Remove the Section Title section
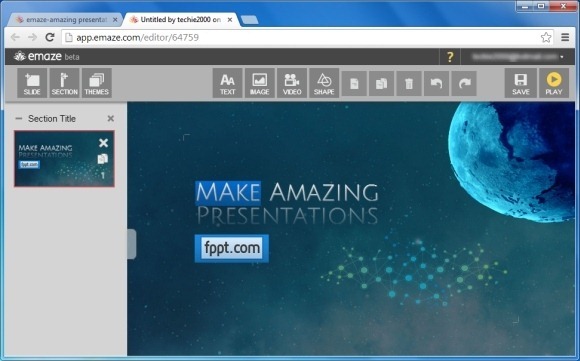The image size is (580, 361). [x=110, y=118]
